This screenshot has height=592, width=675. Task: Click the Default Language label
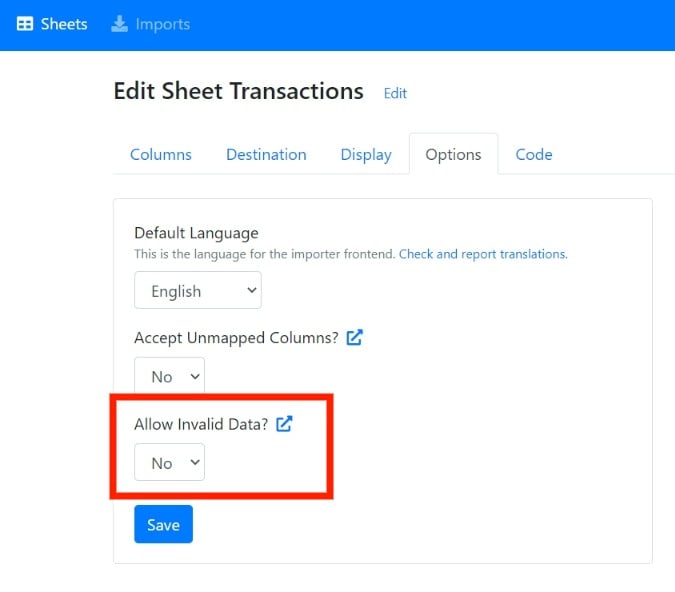coord(196,233)
